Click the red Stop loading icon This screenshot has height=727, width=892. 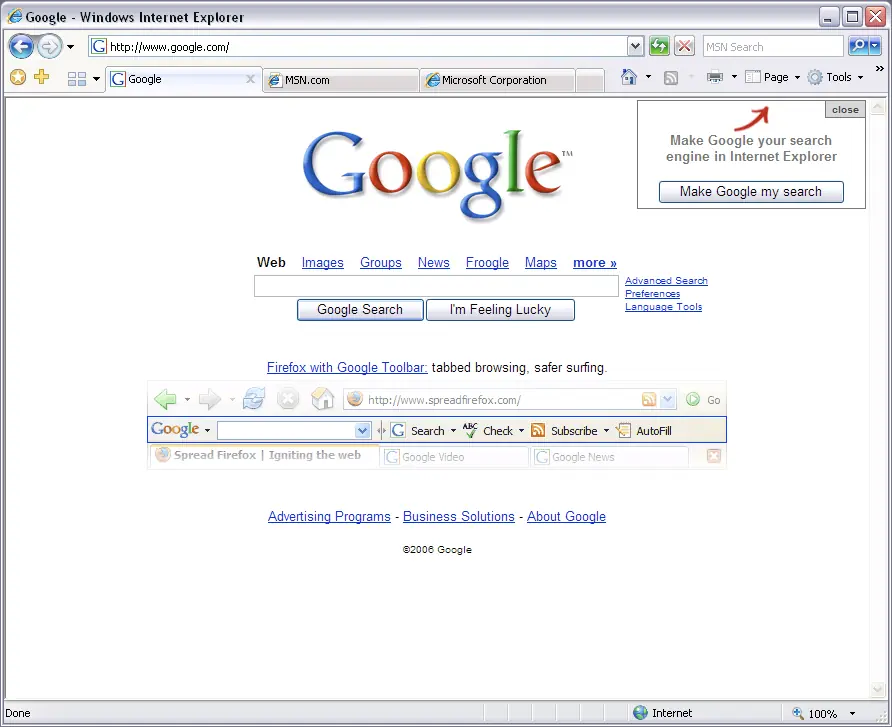coord(684,47)
